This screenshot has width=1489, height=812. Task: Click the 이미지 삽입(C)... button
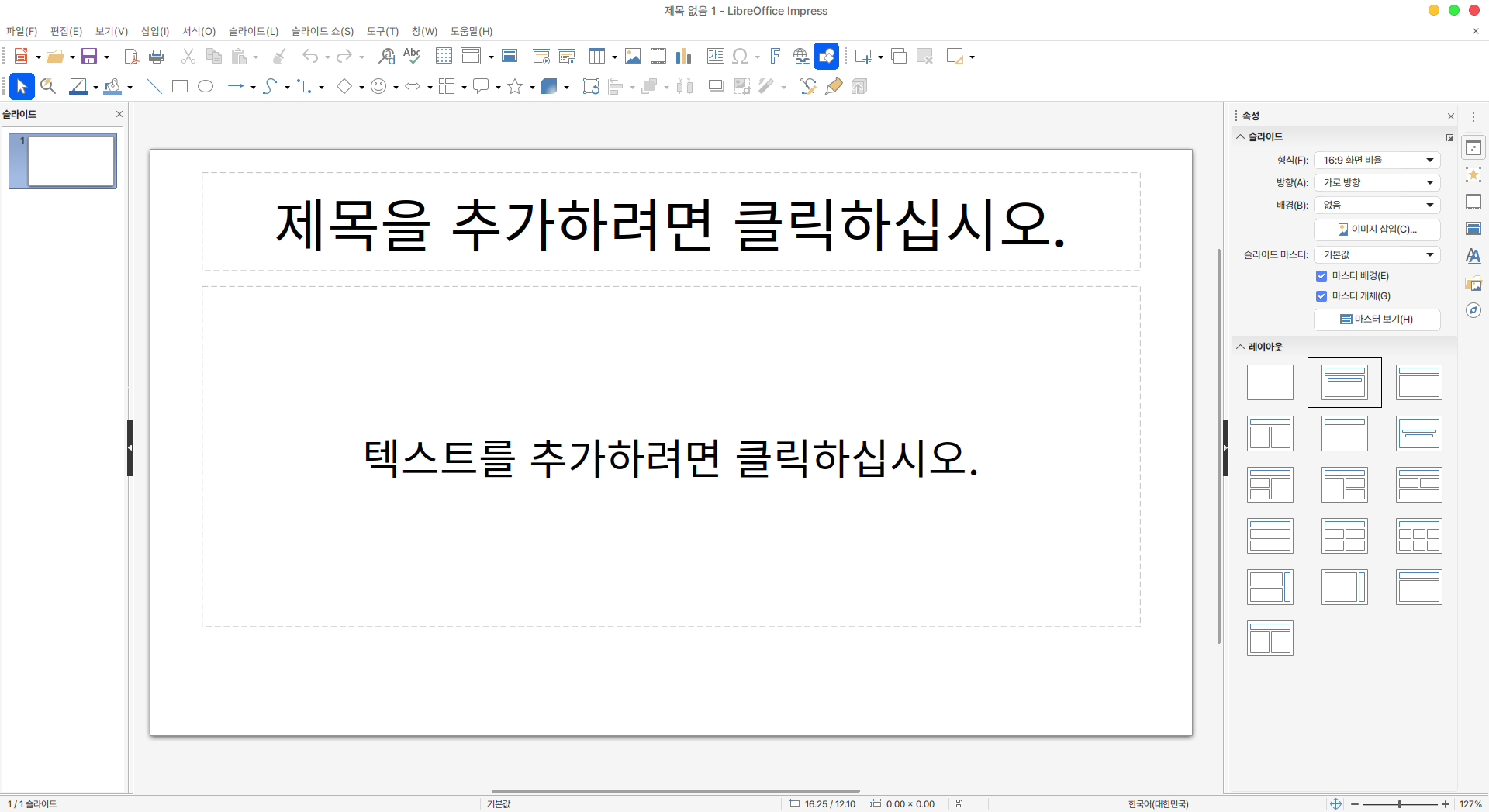pos(1377,230)
